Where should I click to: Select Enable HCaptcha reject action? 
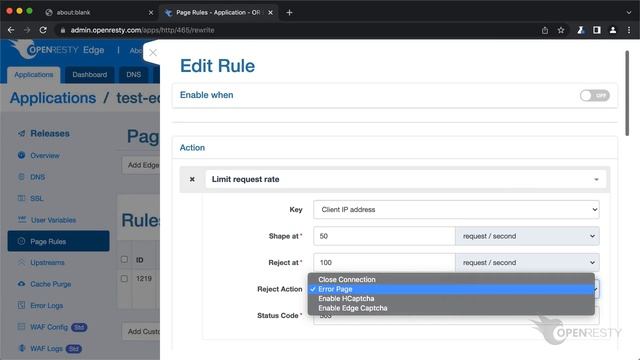451,298
